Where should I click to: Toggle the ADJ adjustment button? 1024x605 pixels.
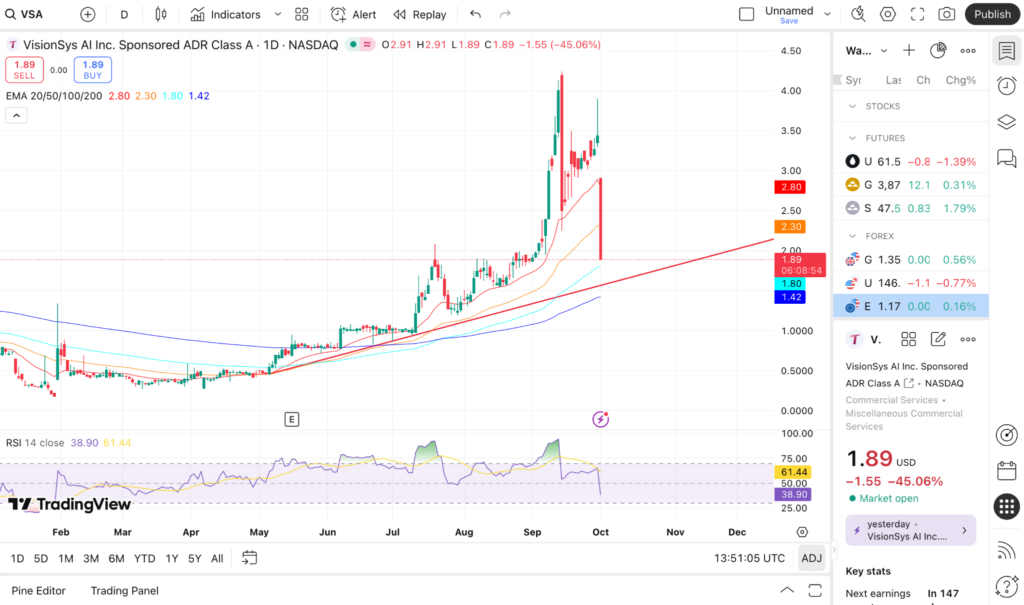click(809, 558)
